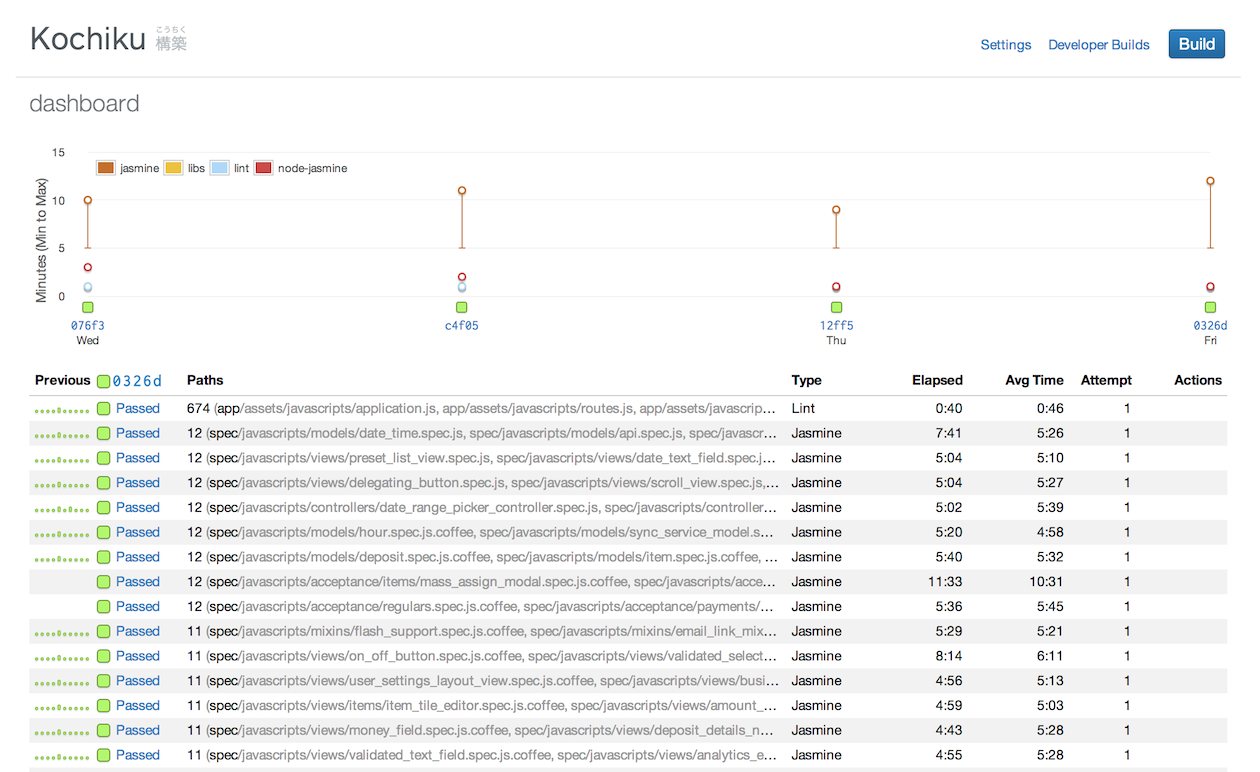Open Passed link for validated_text_field row

138,755
